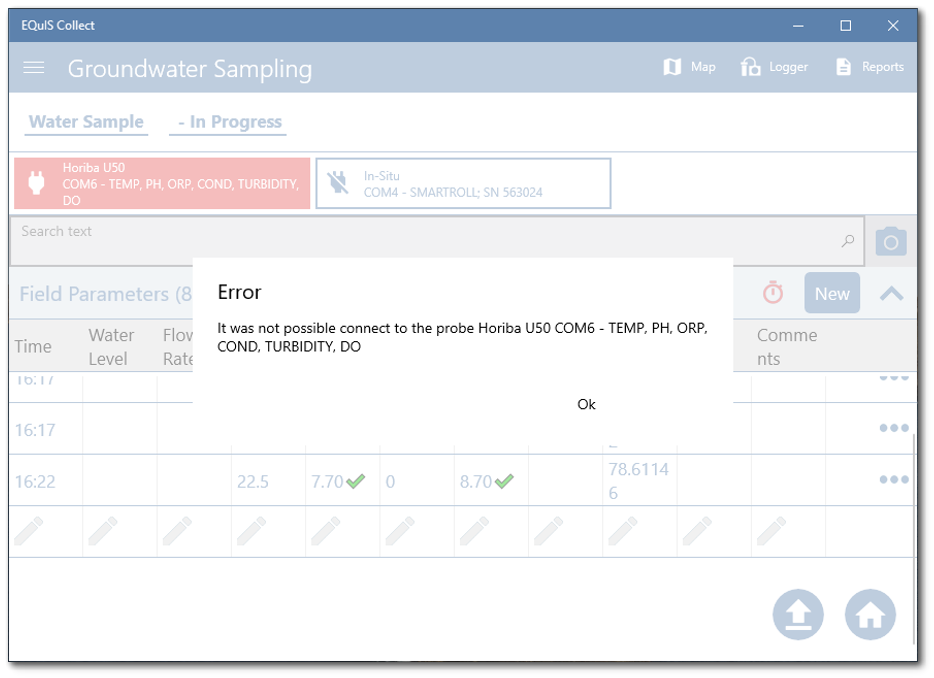Screen dimensions: 934x678
Task: Dismiss the error dialog with Ok
Action: pos(586,405)
